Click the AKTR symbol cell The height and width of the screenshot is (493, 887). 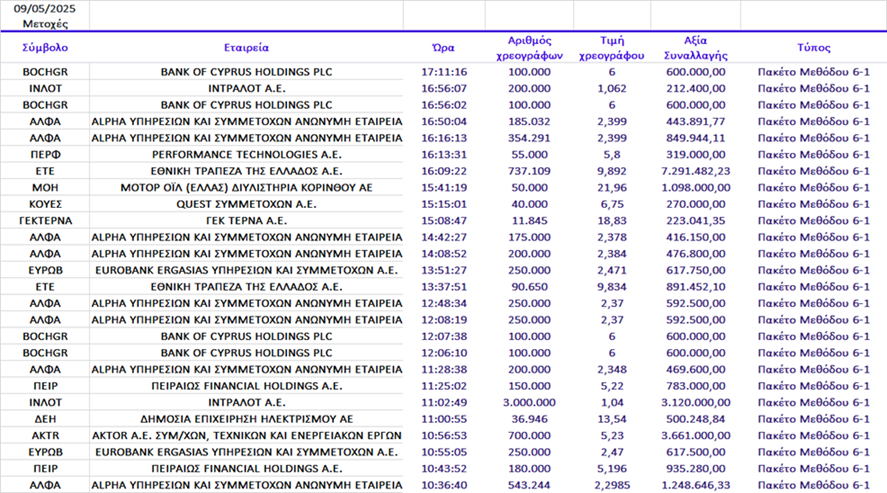(x=45, y=435)
